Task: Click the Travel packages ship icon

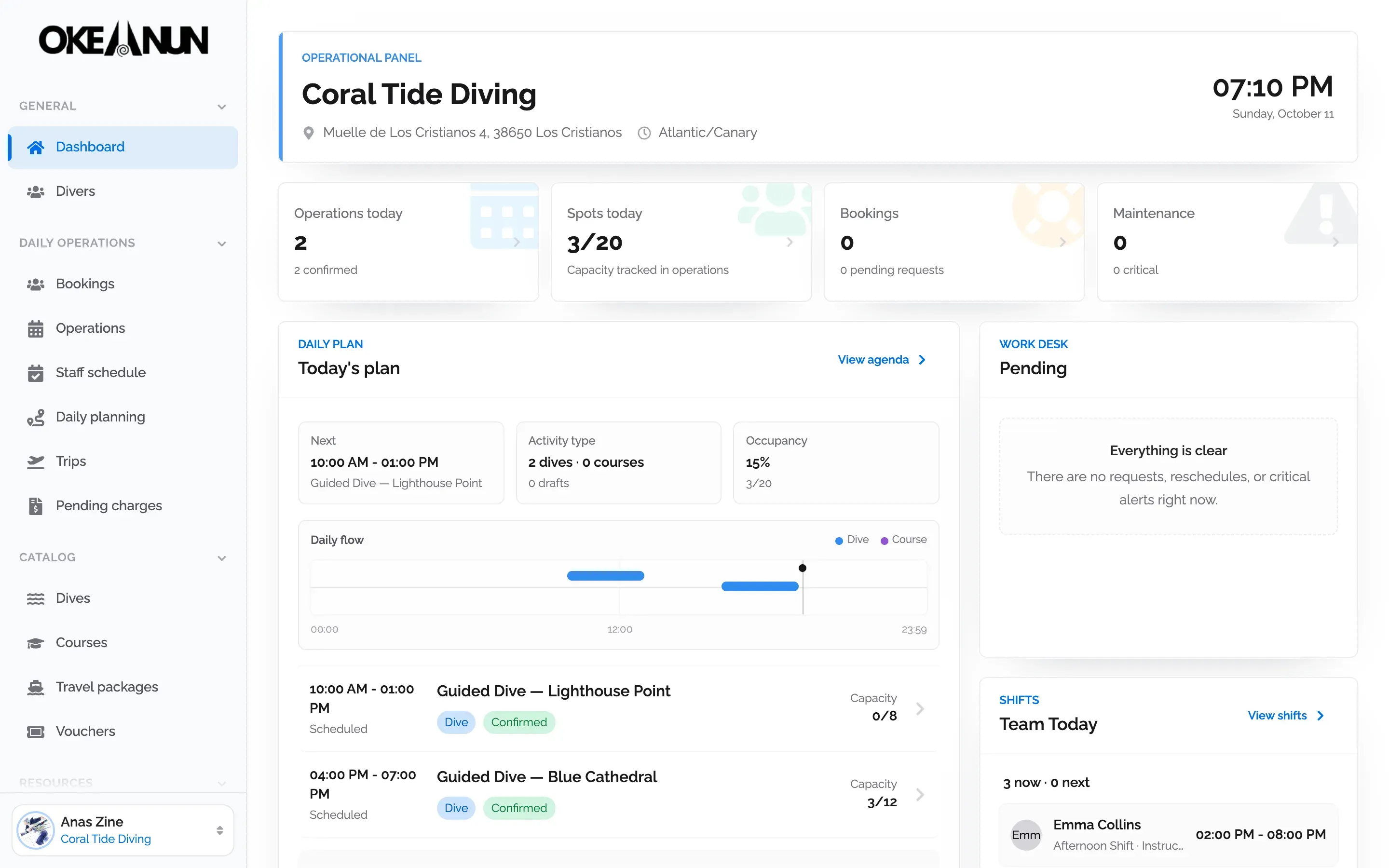Action: (36, 687)
